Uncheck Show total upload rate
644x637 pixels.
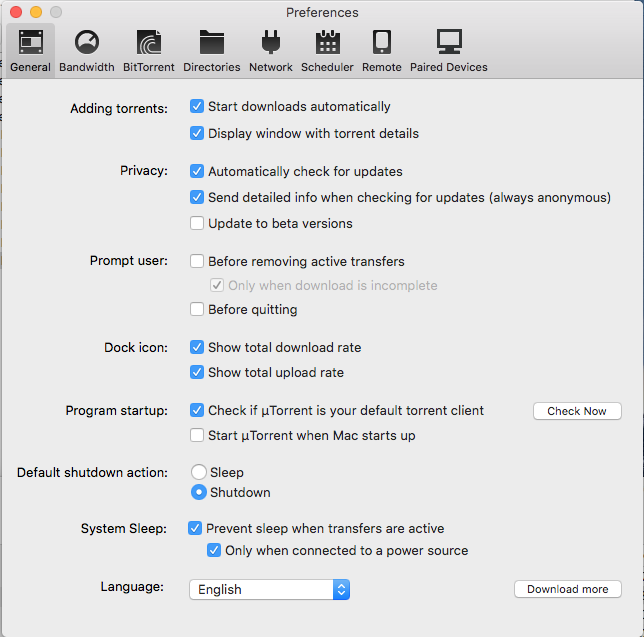point(197,373)
